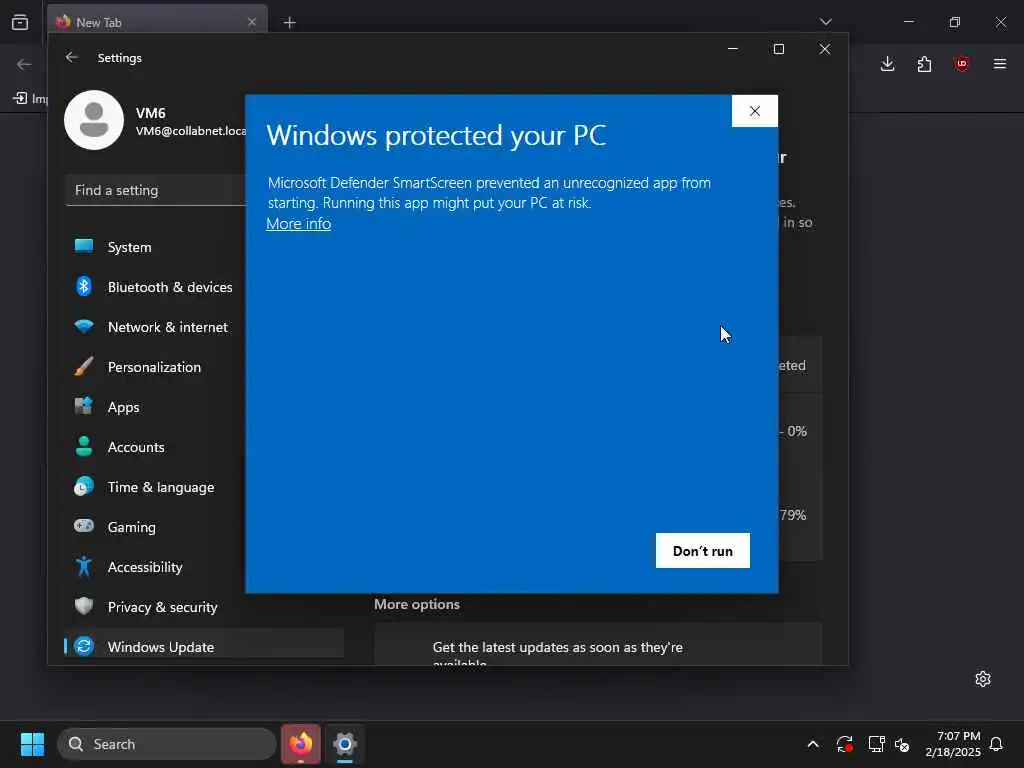
Task: Click Get the latest updates option
Action: pos(598,645)
